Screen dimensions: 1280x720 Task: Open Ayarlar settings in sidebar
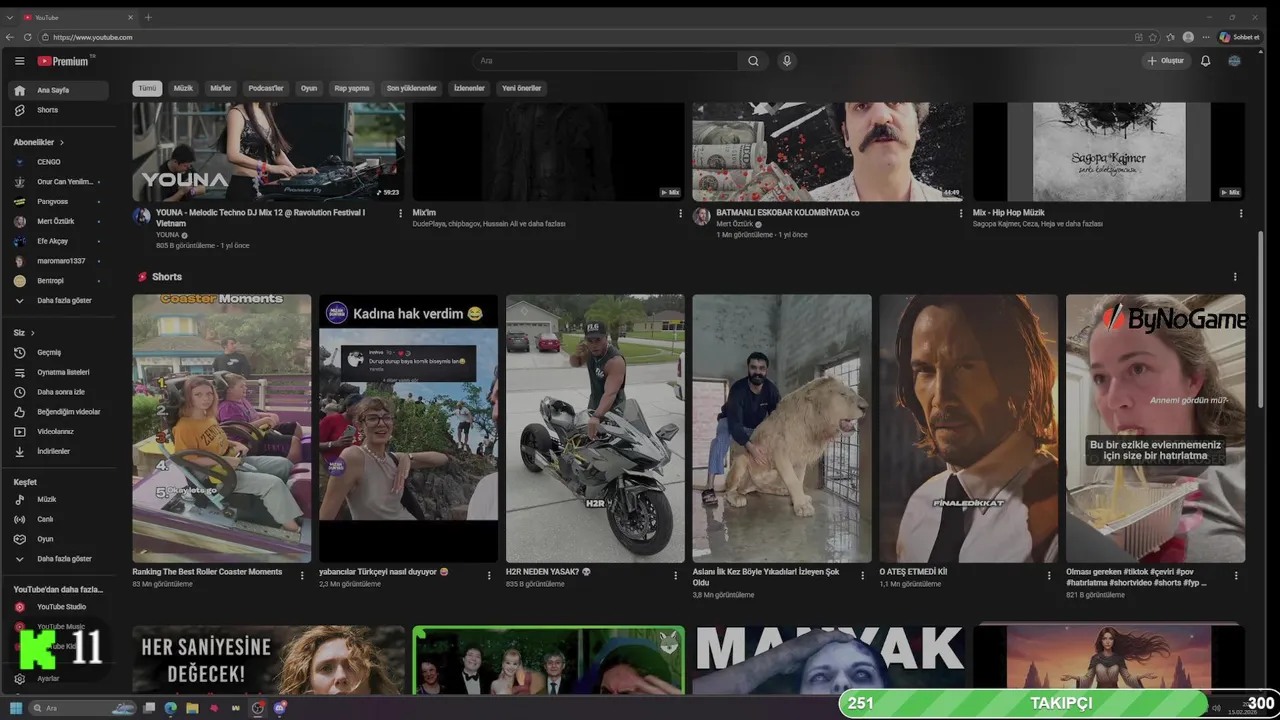click(x=60, y=678)
